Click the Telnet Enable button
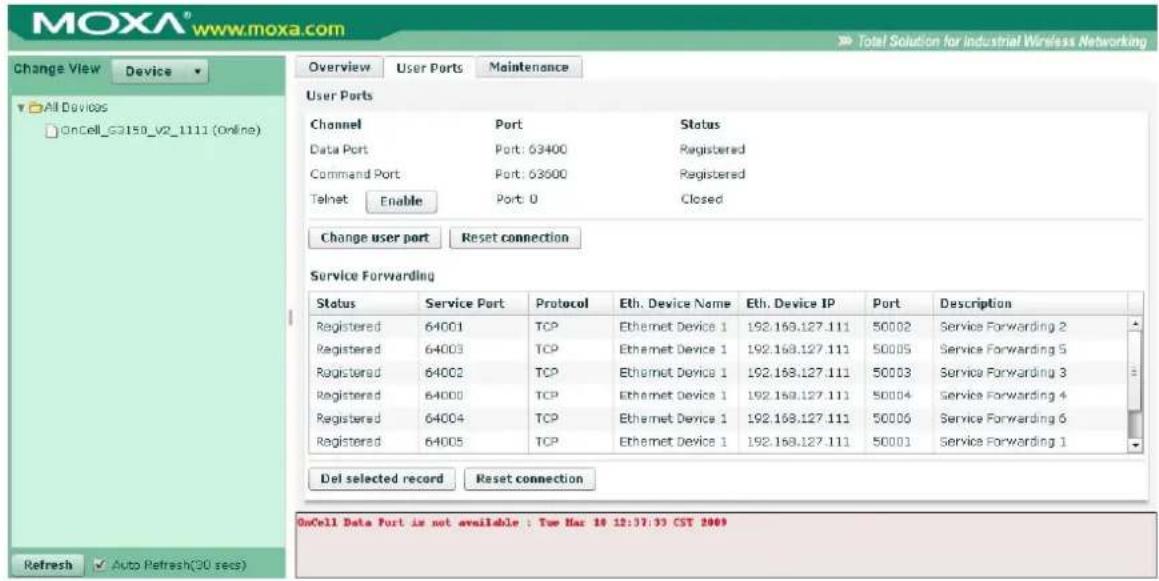This screenshot has height=581, width=1159. pos(401,201)
